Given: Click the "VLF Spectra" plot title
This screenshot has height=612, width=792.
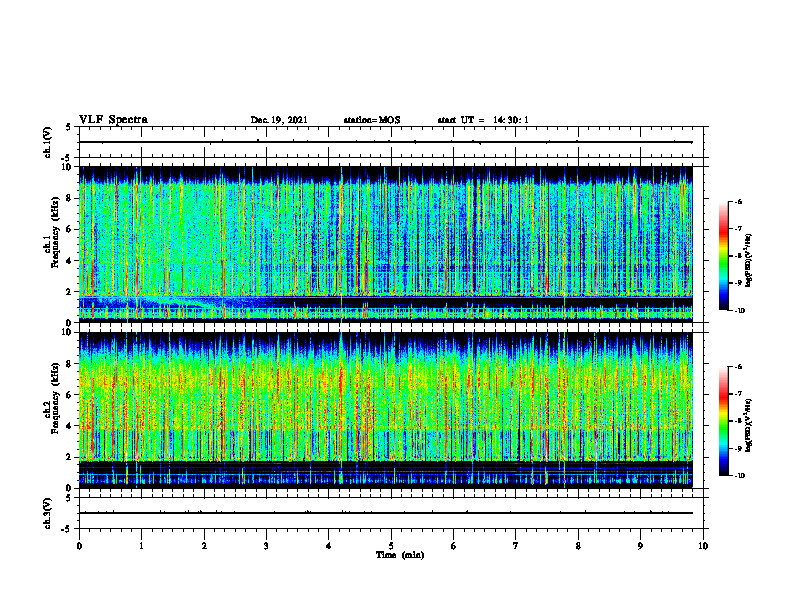Looking at the screenshot, I should (113, 120).
